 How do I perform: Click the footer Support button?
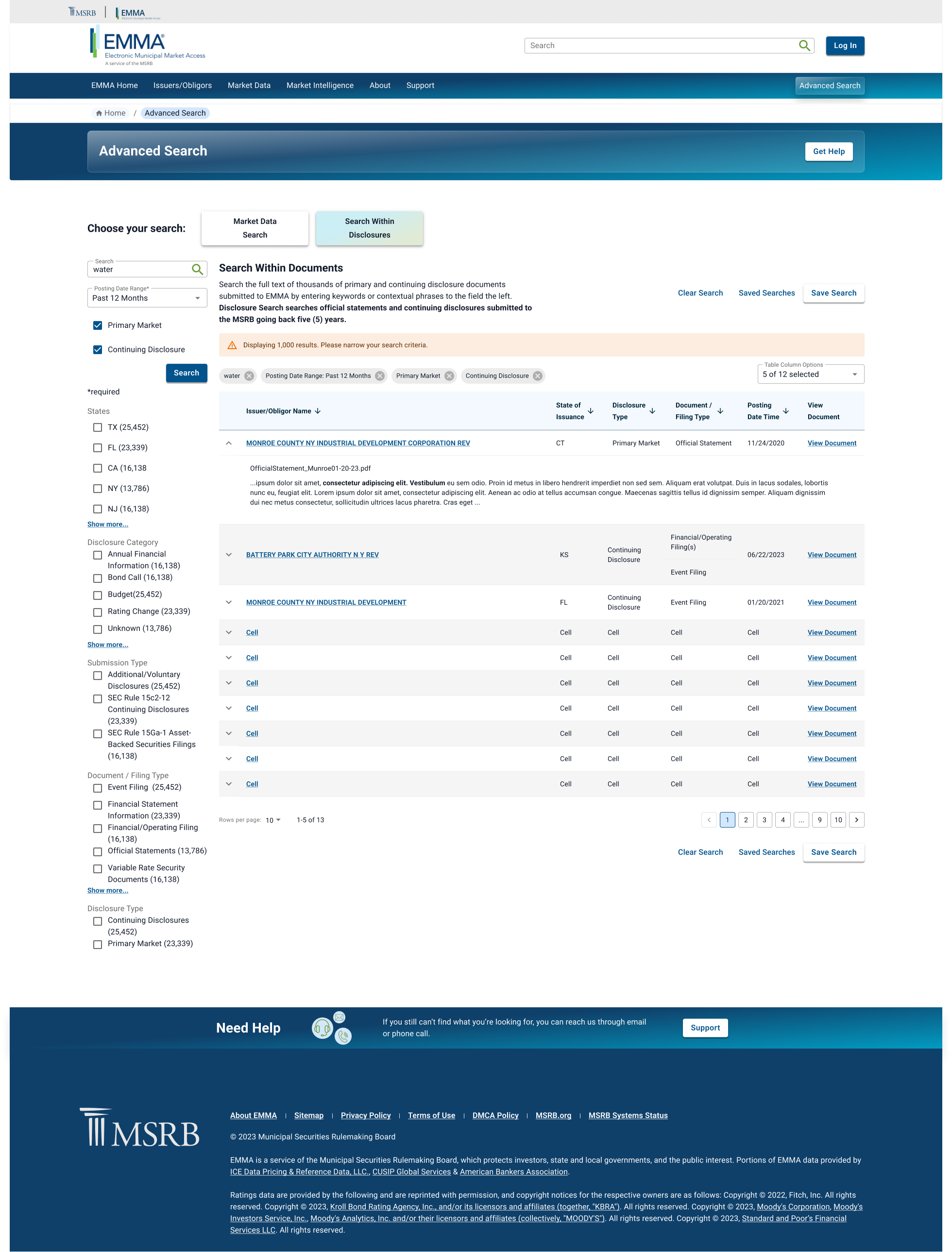(705, 1028)
